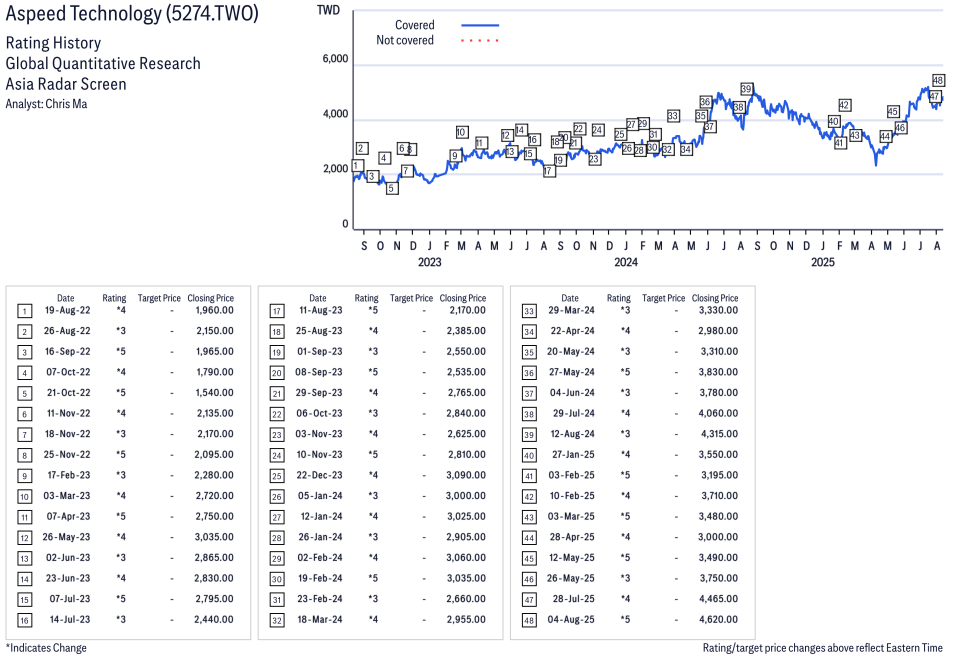The width and height of the screenshot is (954, 655).
Task: Click the numbered box 32 in the table
Action: pos(277,620)
